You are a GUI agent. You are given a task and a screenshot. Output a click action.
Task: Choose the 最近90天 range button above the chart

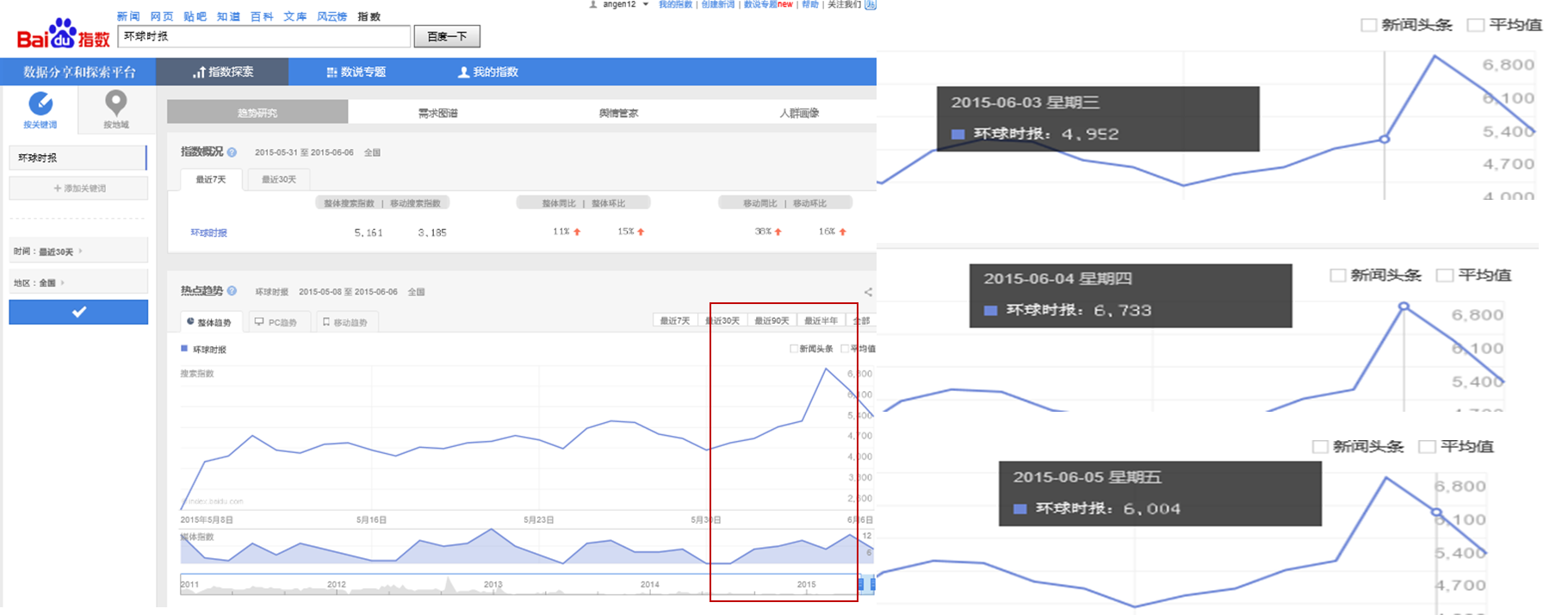click(x=772, y=320)
